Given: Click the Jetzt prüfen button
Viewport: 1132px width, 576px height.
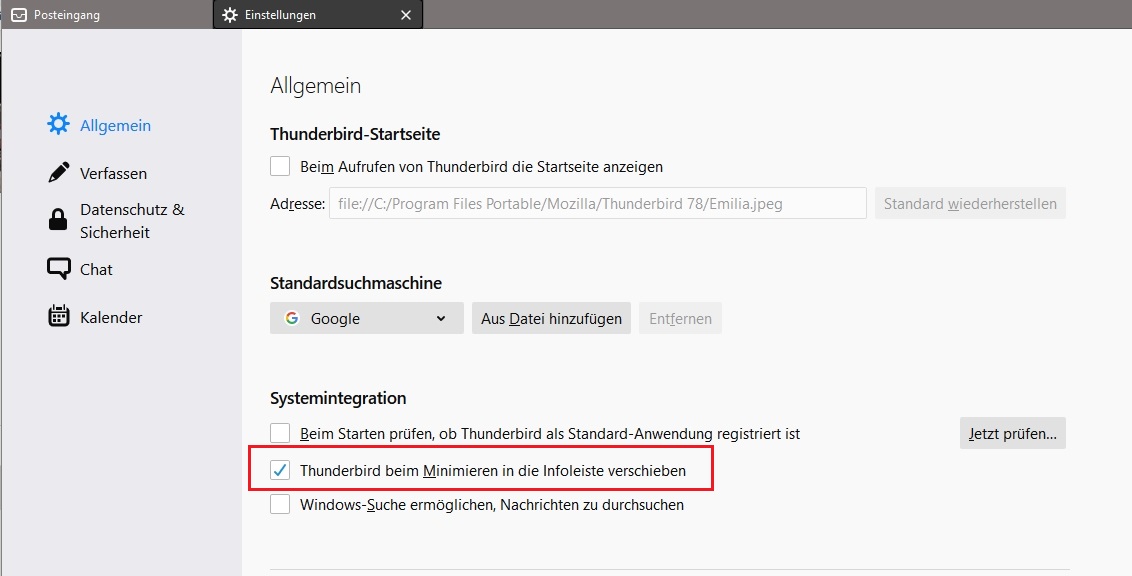Looking at the screenshot, I should 1012,434.
